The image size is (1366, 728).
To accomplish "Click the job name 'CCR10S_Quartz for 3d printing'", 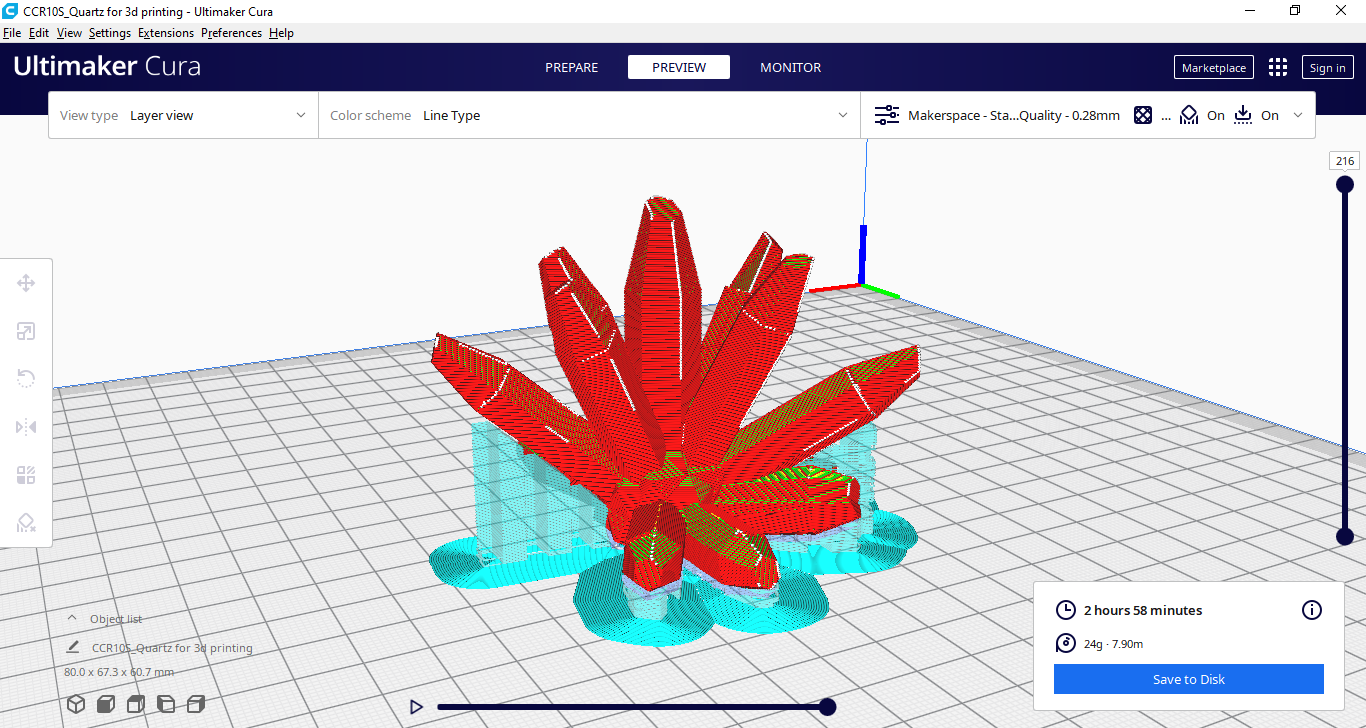I will click(172, 648).
